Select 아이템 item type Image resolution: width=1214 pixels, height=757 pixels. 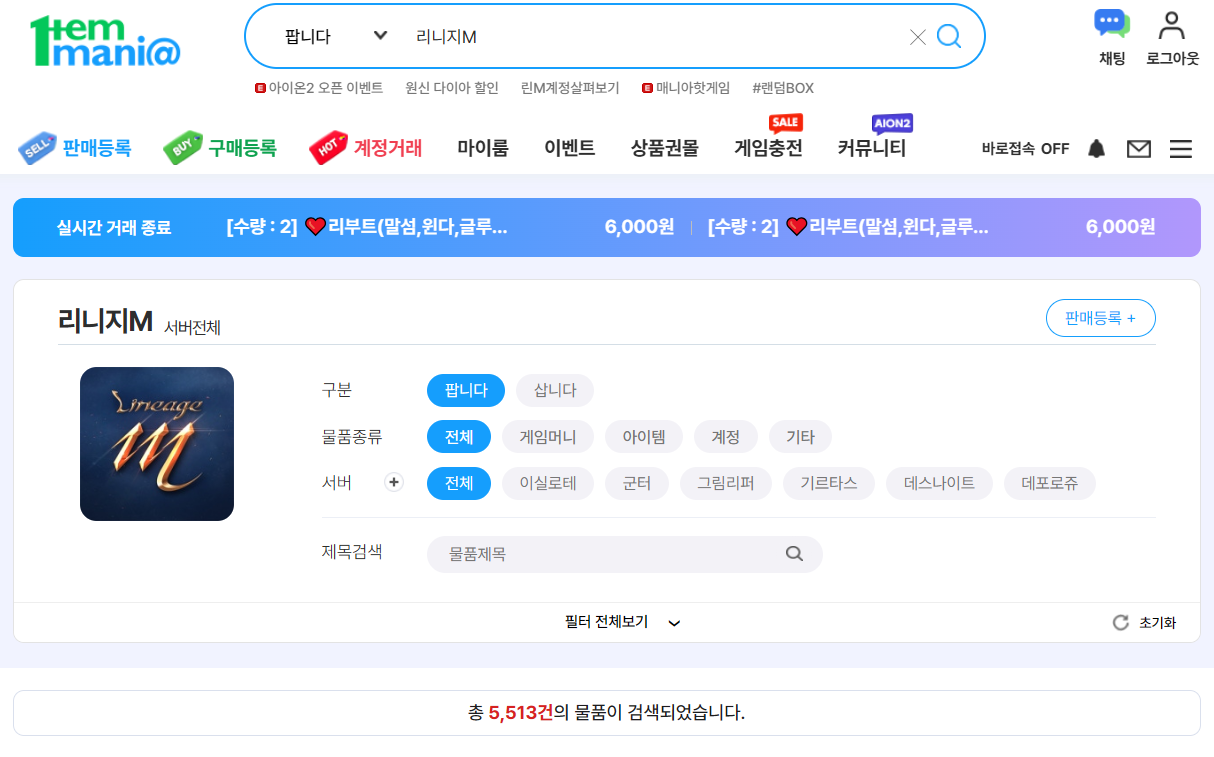(644, 437)
